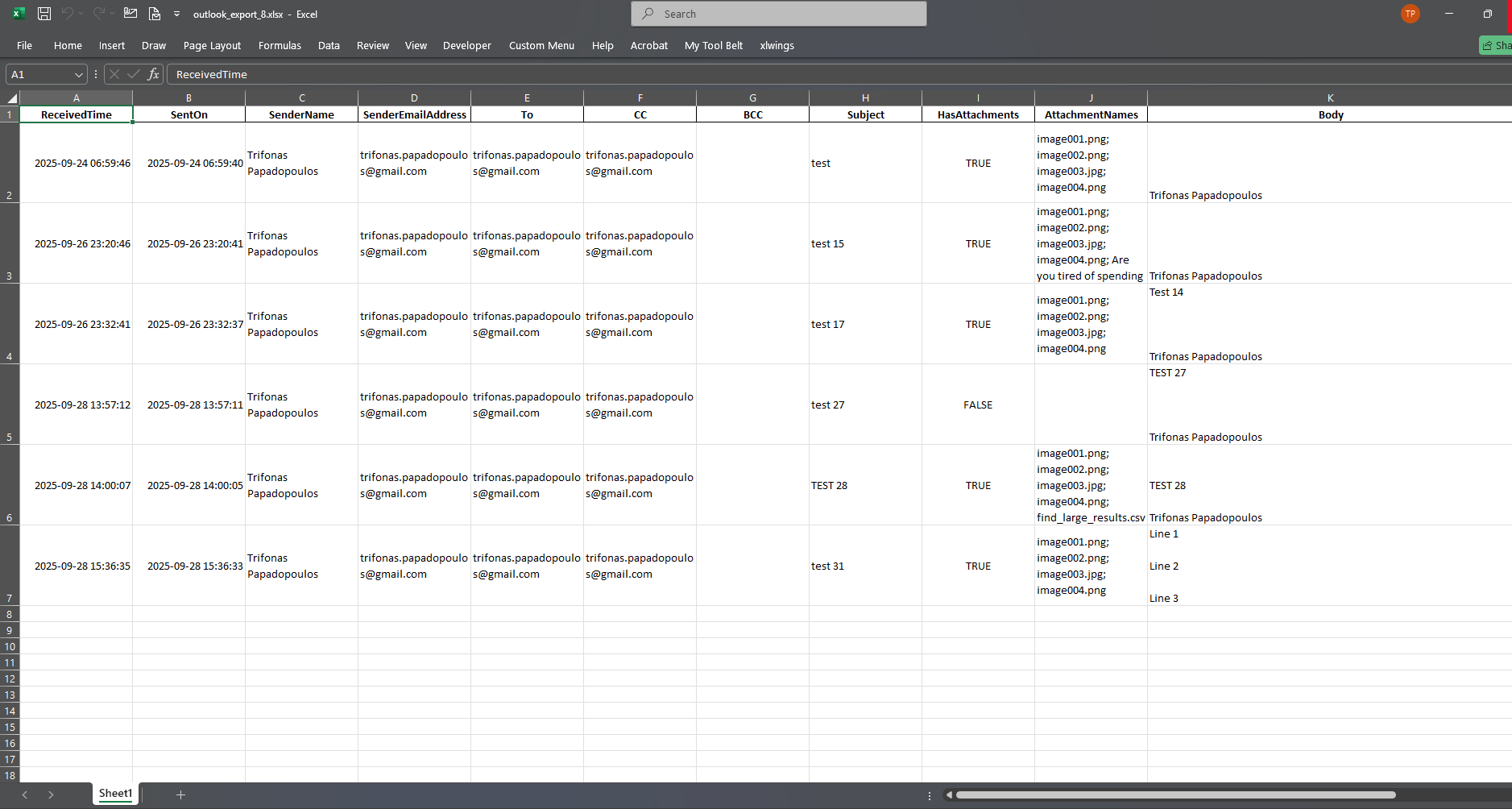Image resolution: width=1512 pixels, height=809 pixels.
Task: Click the TP user account avatar
Action: (1410, 14)
